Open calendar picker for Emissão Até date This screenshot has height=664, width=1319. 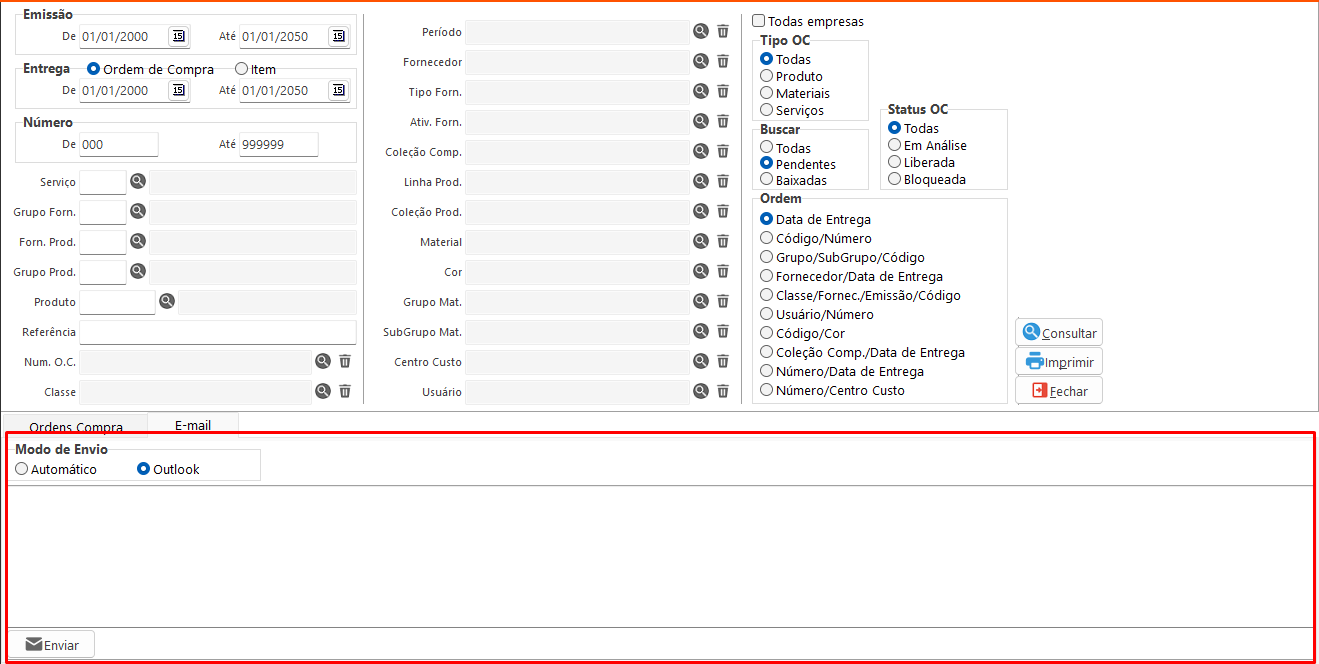pyautogui.click(x=338, y=36)
